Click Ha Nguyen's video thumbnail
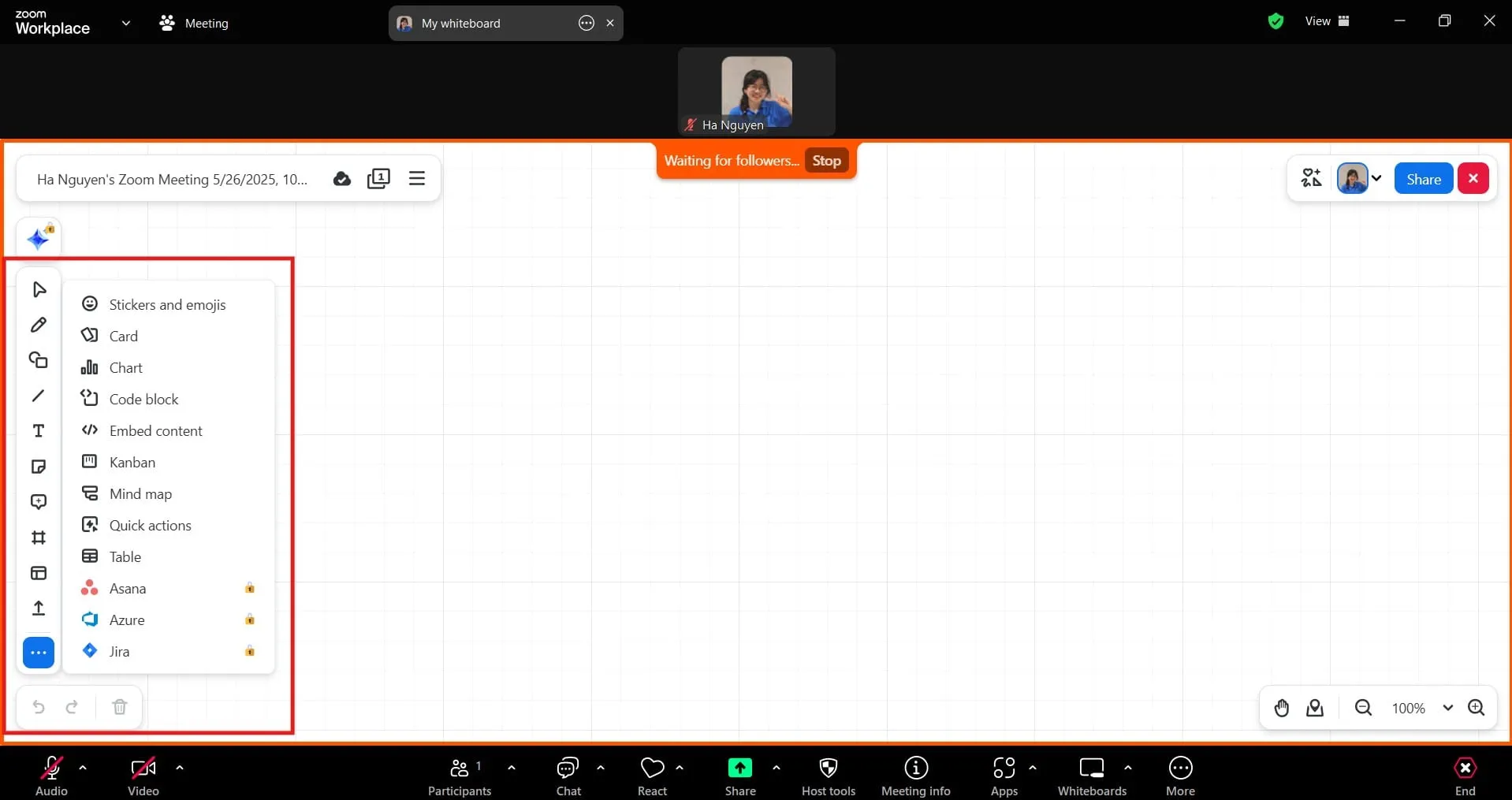The width and height of the screenshot is (1512, 800). click(756, 91)
